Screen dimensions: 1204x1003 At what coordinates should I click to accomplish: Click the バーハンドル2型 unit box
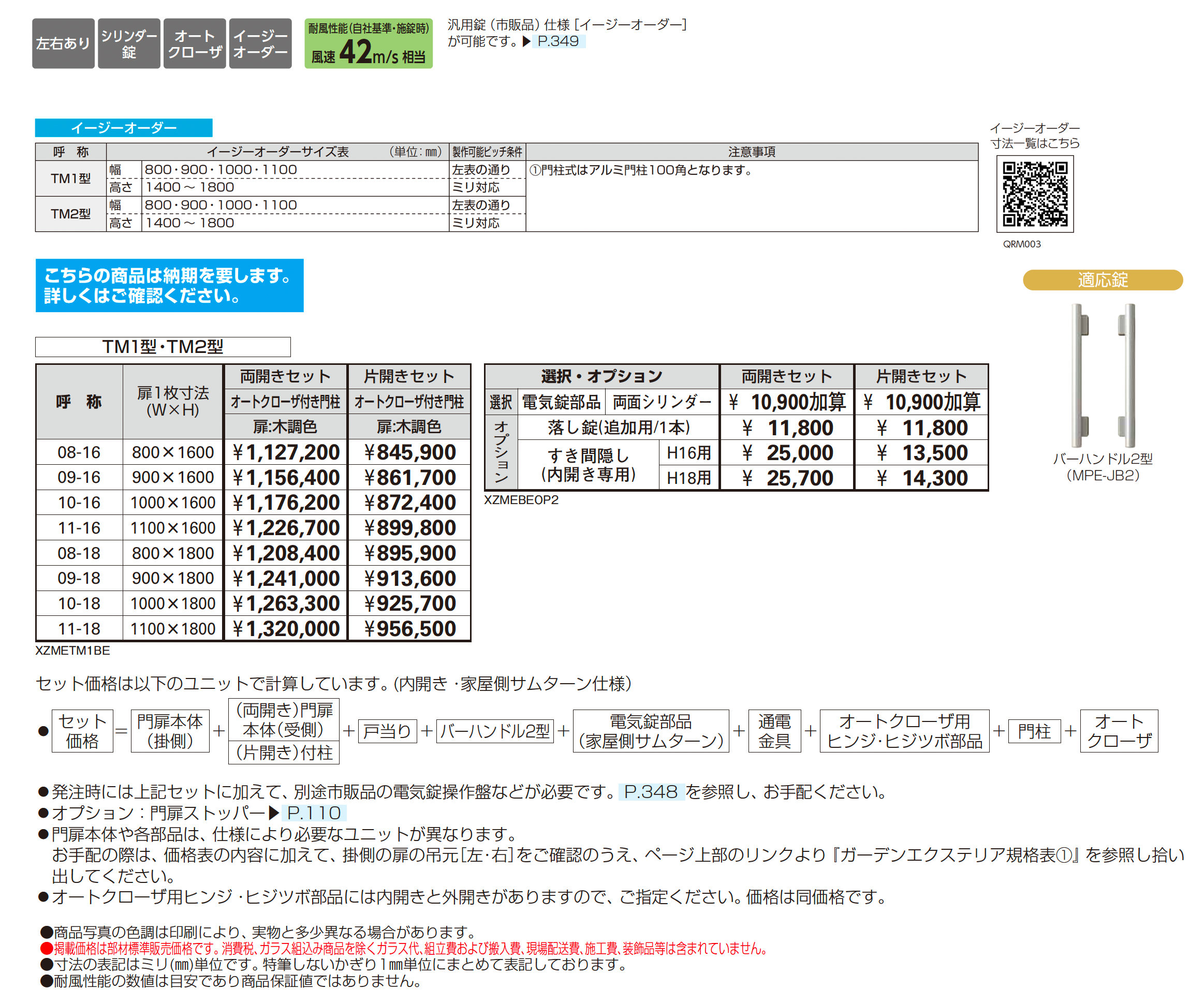pos(495,731)
